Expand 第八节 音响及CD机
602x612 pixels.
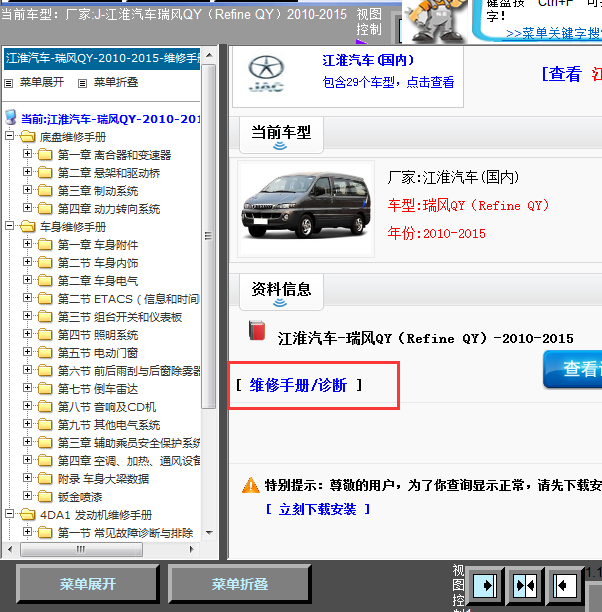tap(27, 406)
